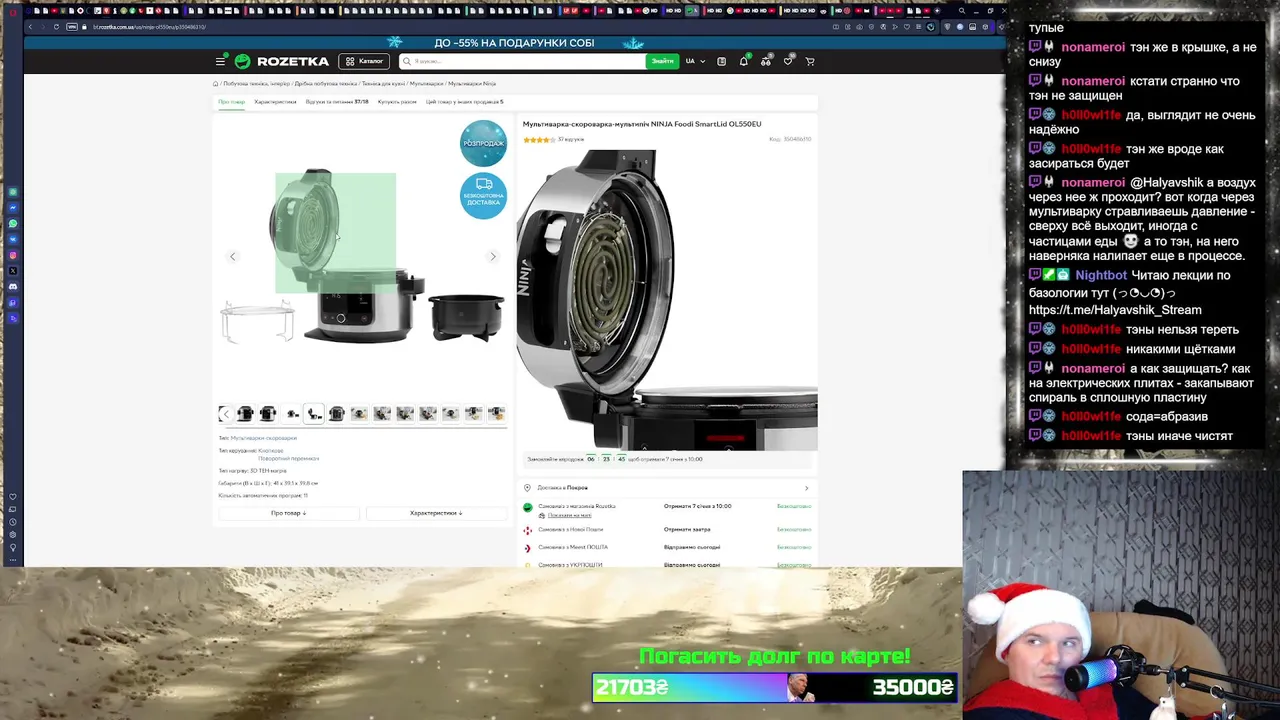Open Цей товар у інших продавців tab
The width and height of the screenshot is (1280, 720).
click(464, 102)
